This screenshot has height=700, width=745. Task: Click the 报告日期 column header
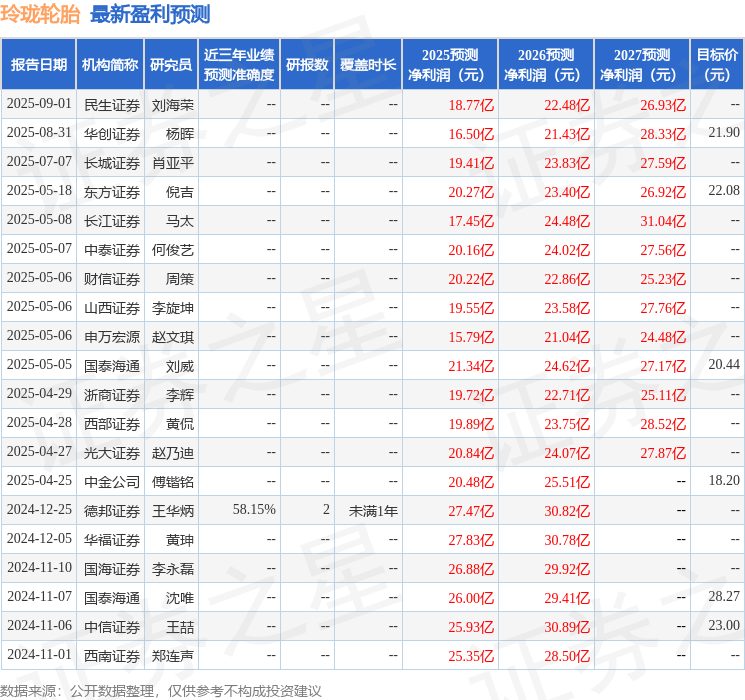(38, 65)
